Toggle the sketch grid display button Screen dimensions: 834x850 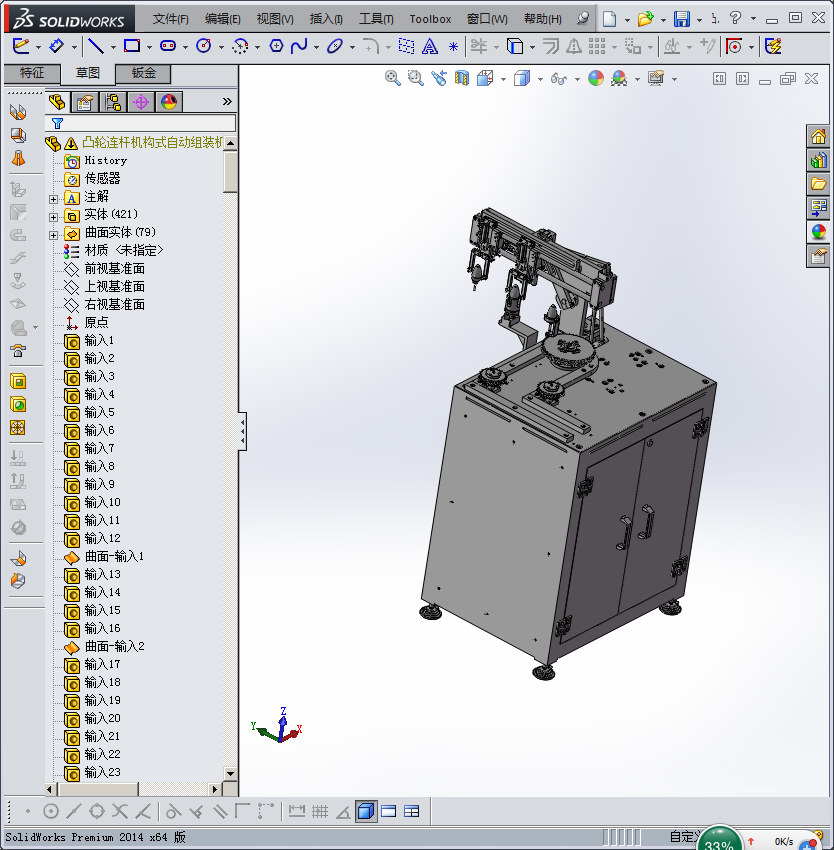pos(320,812)
